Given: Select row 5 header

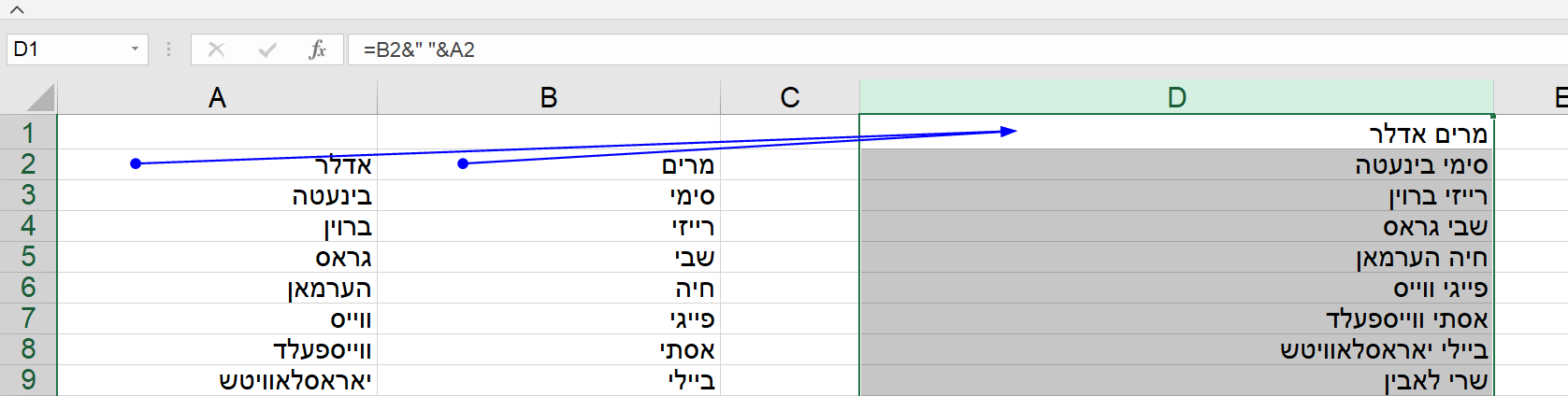Looking at the screenshot, I should point(28,257).
